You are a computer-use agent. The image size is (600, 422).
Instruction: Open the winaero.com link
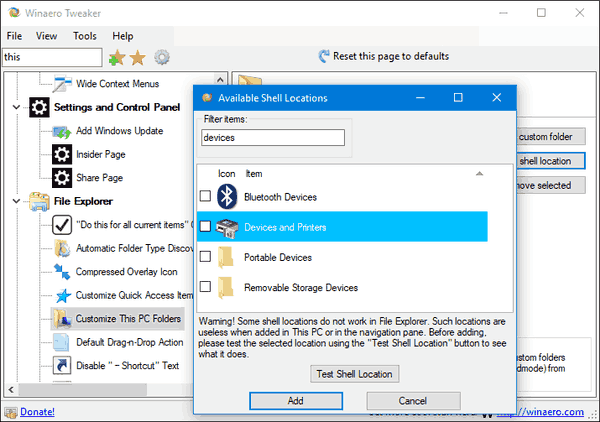tap(541, 412)
